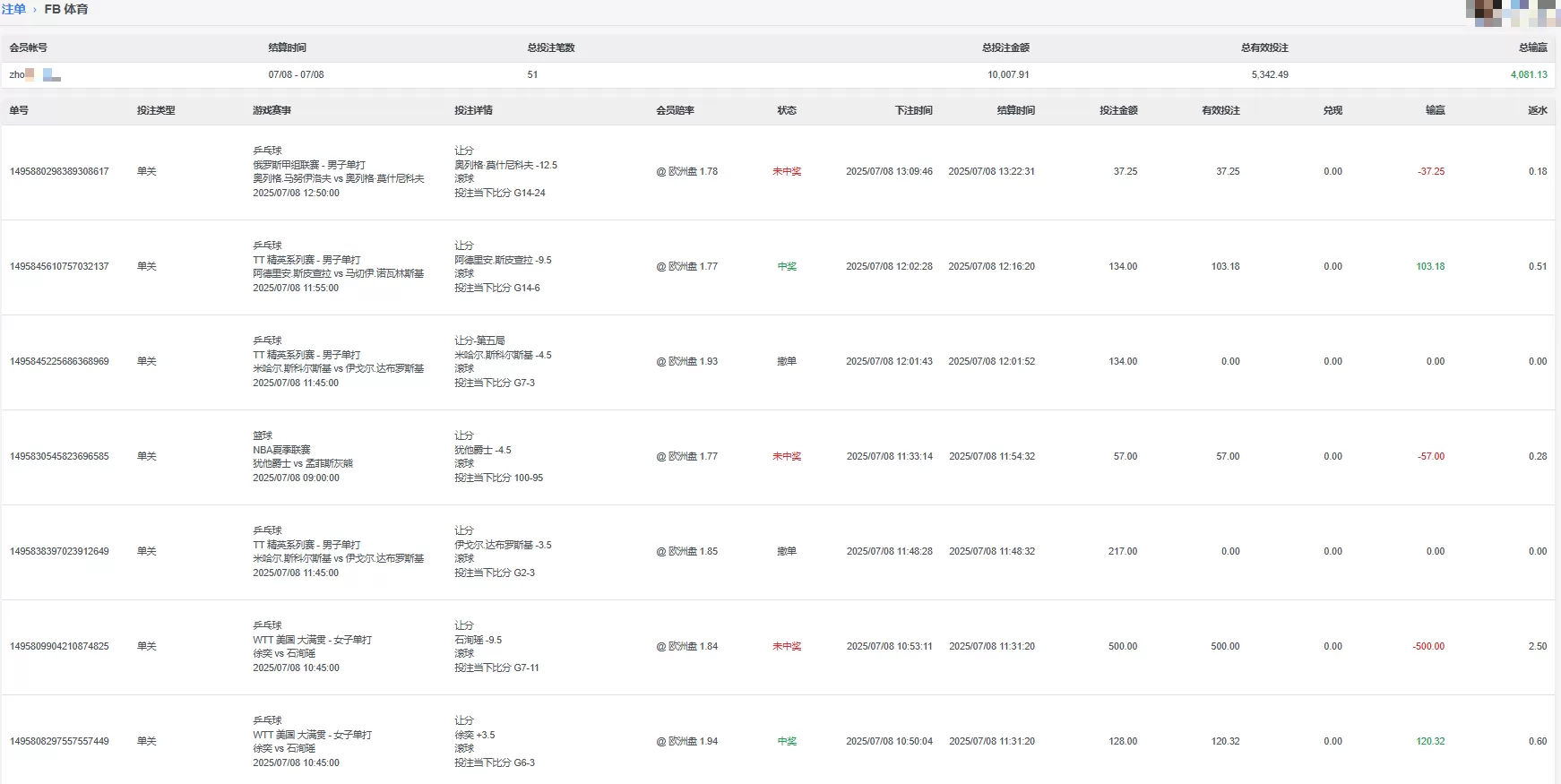This screenshot has width=1561, height=784.
Task: Select 中奖 status for order ending 032137
Action: [787, 266]
